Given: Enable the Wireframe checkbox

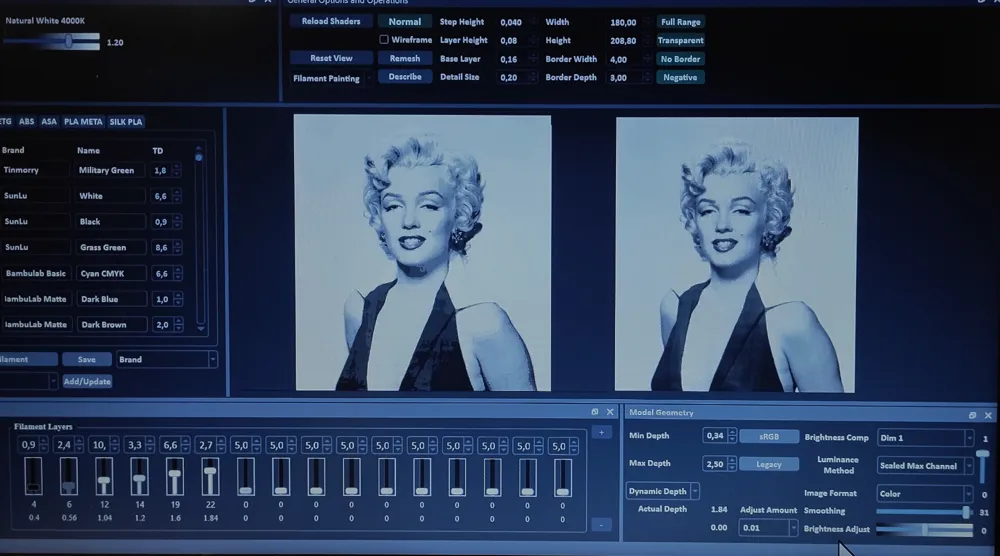Looking at the screenshot, I should pyautogui.click(x=384, y=40).
